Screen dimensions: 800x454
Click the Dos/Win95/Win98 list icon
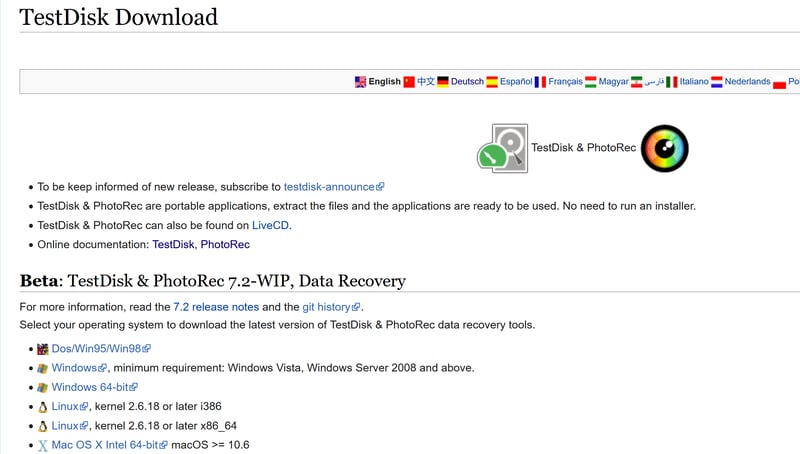click(43, 349)
